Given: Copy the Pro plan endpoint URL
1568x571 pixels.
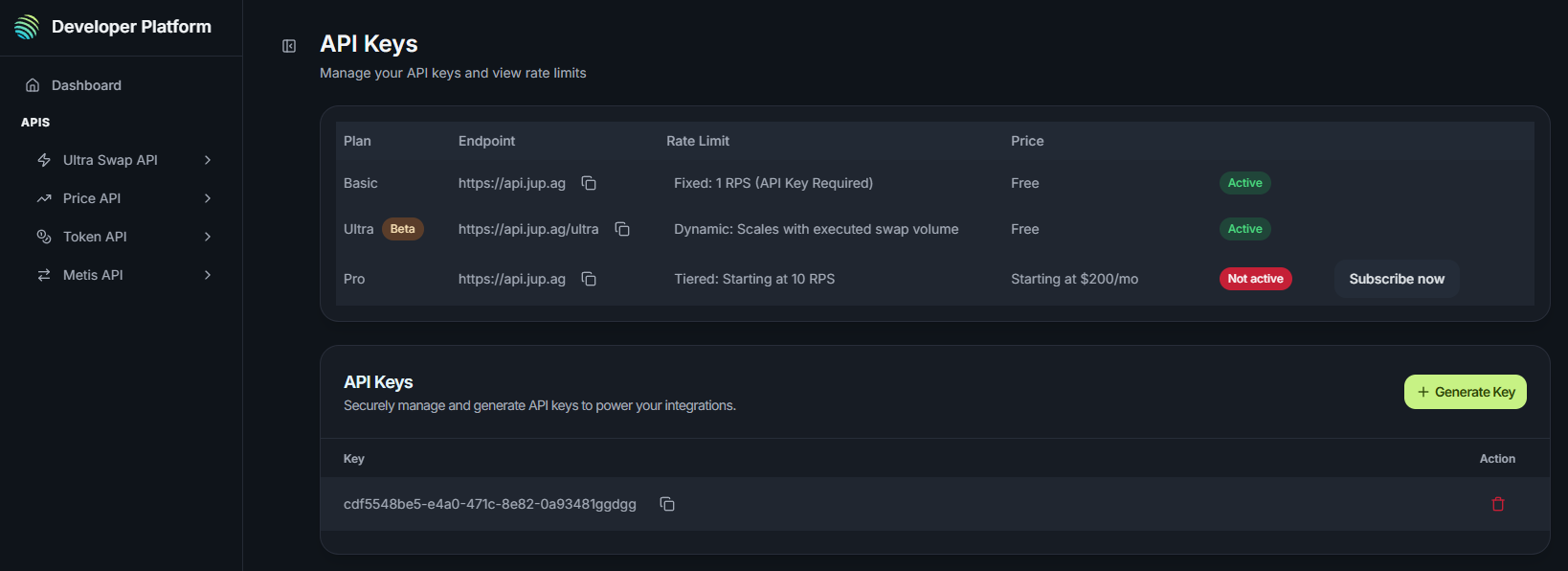Looking at the screenshot, I should click(589, 279).
